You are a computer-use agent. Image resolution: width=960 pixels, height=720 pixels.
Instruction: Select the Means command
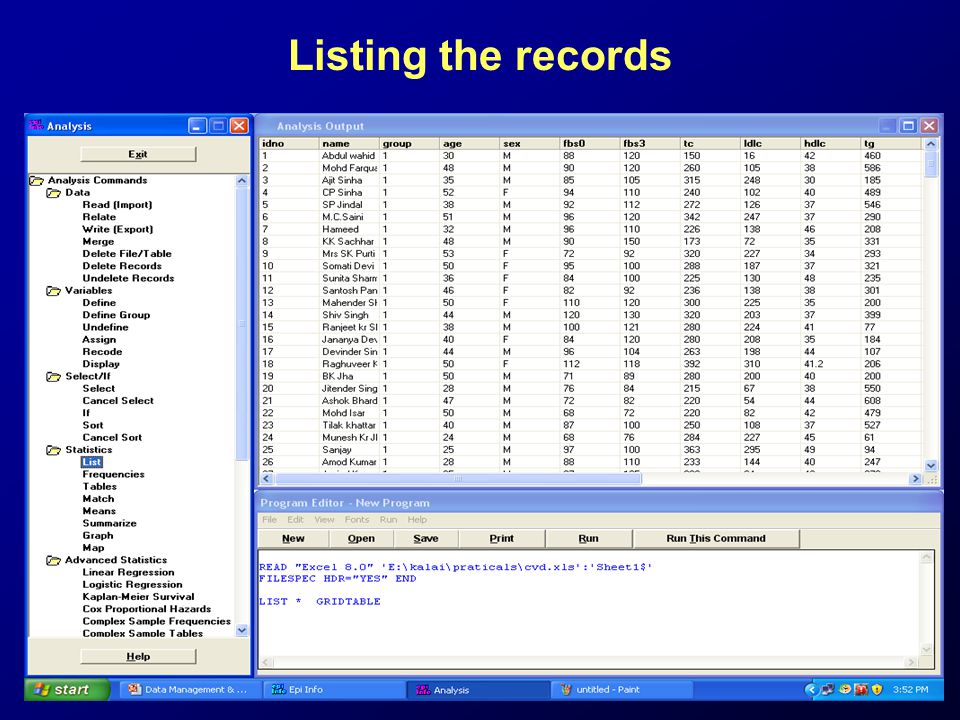[x=99, y=511]
